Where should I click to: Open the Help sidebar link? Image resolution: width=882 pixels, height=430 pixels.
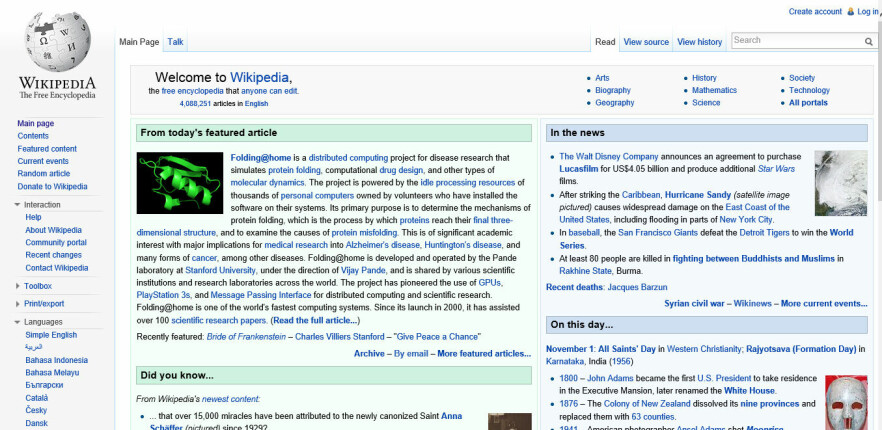pos(33,217)
